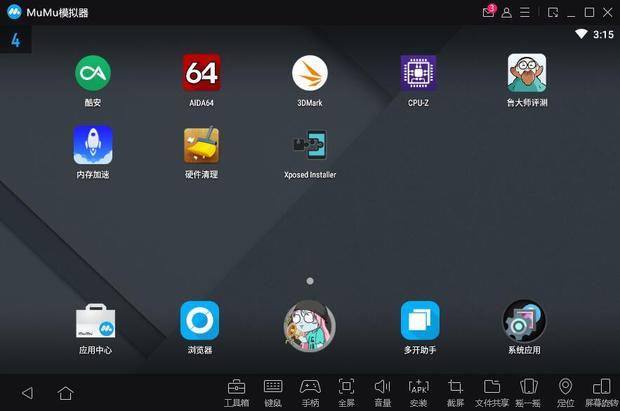Image resolution: width=620 pixels, height=411 pixels.
Task: Open 应用中心 app center
Action: [x=95, y=321]
